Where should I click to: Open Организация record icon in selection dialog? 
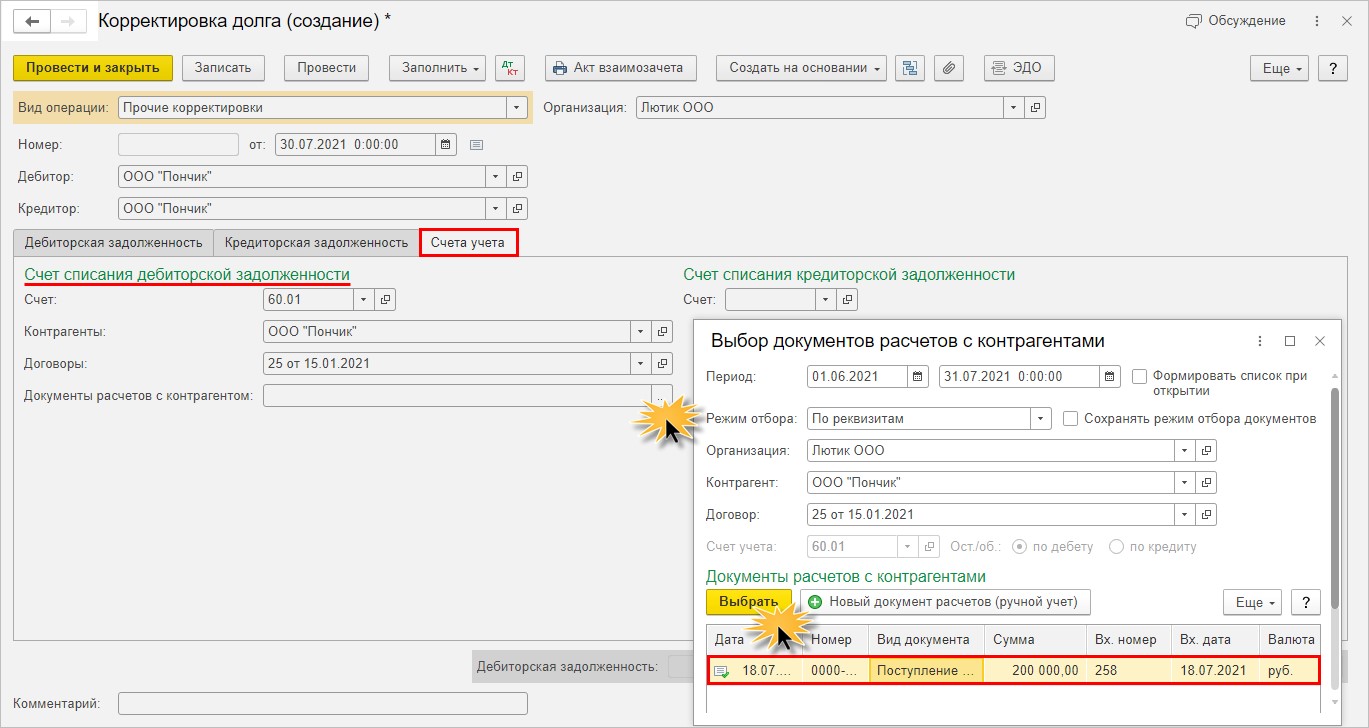coord(1207,451)
